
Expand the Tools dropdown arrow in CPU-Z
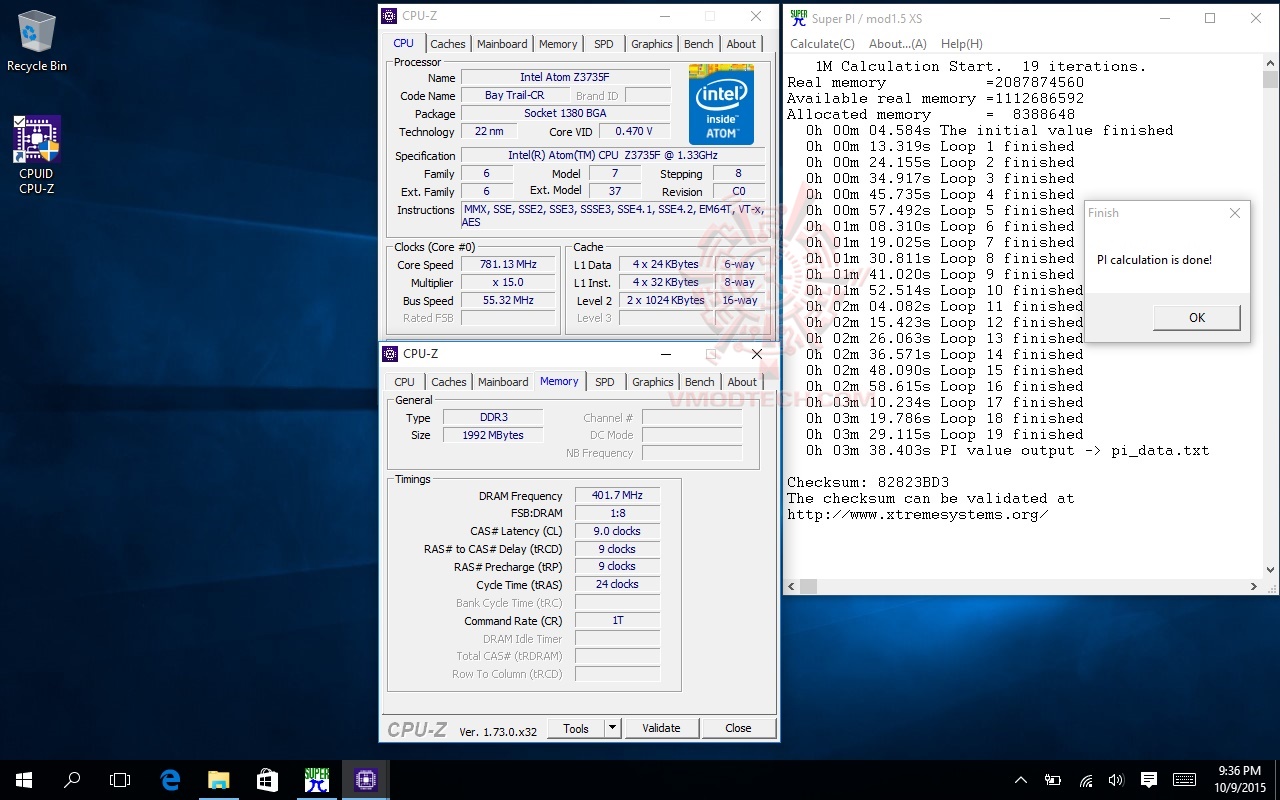click(x=612, y=728)
